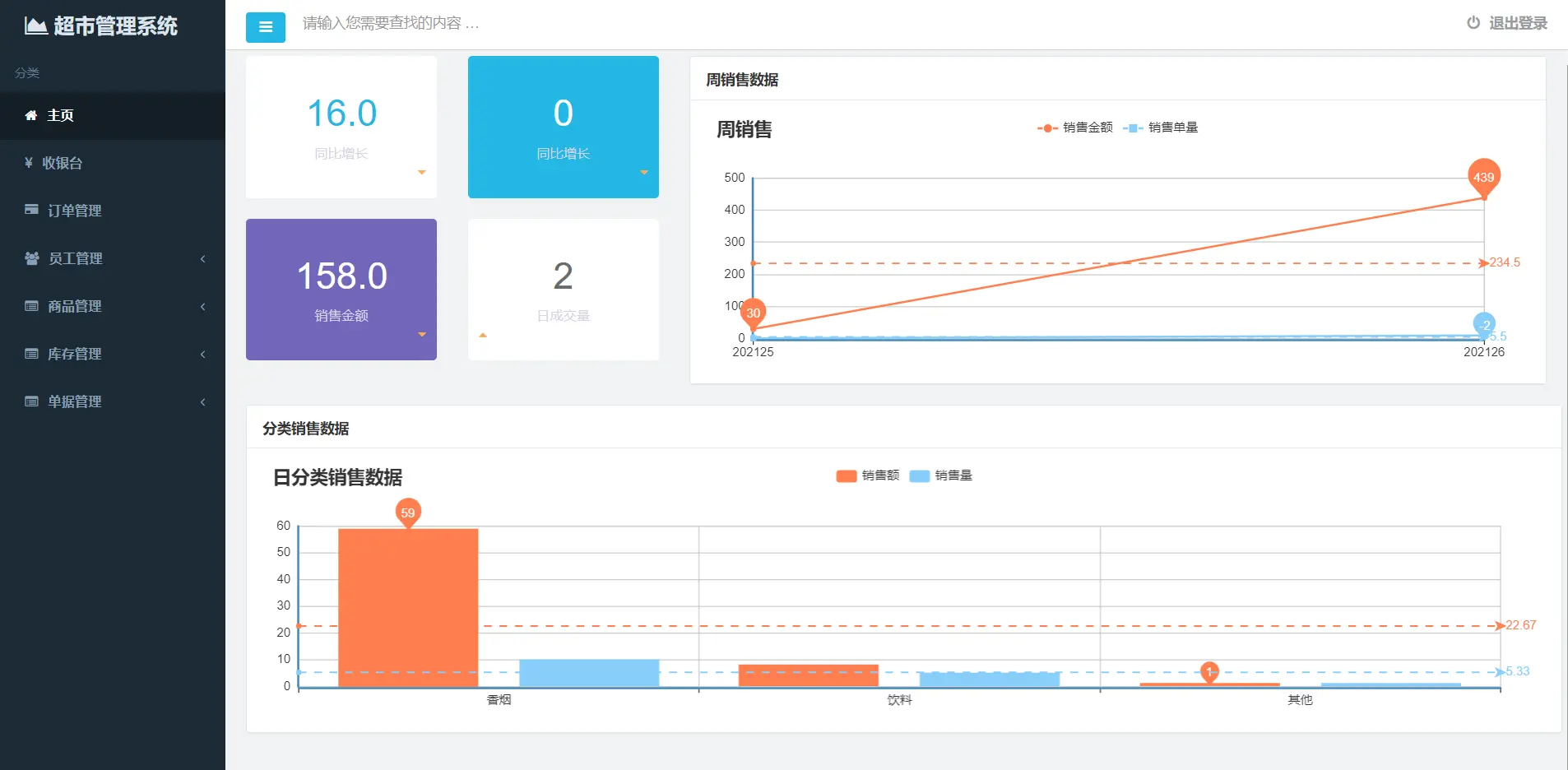This screenshot has width=1568, height=770.
Task: Toggle the 销售量 legend in category chart
Action: click(941, 475)
